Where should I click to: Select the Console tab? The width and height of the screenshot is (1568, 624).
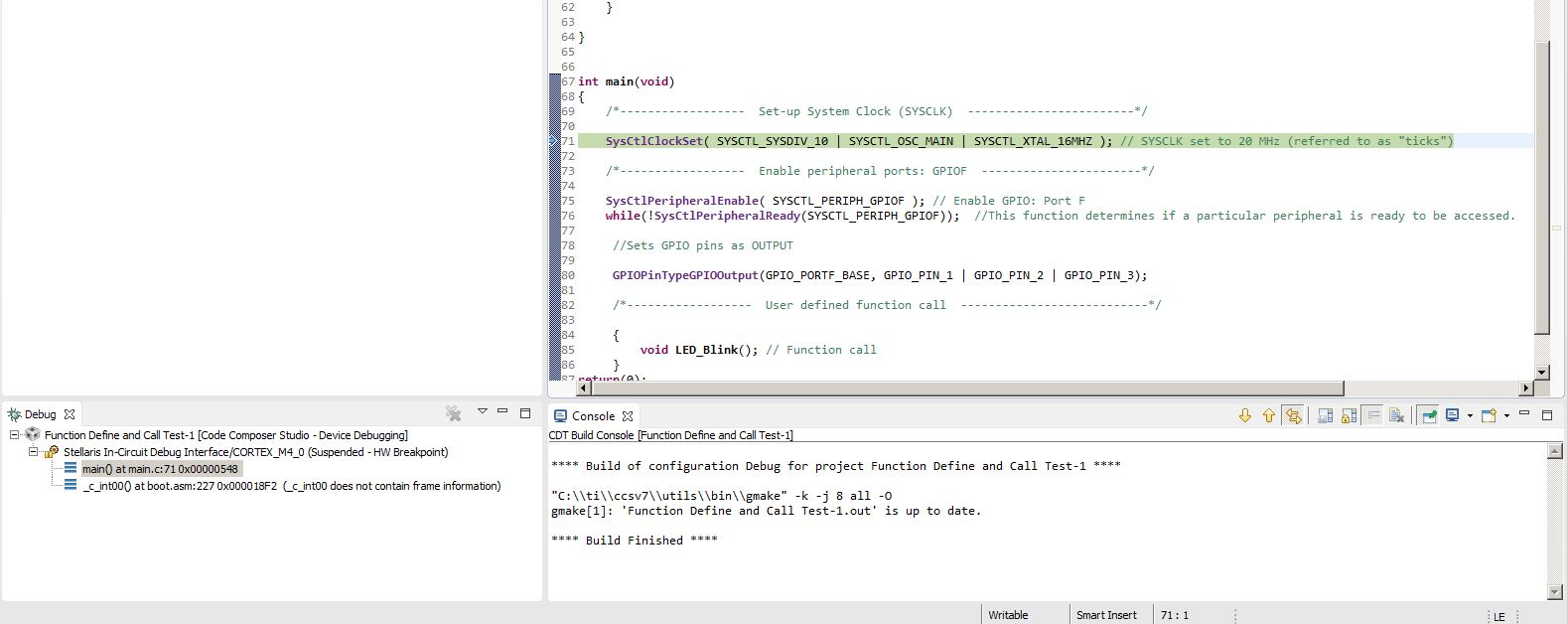click(593, 416)
